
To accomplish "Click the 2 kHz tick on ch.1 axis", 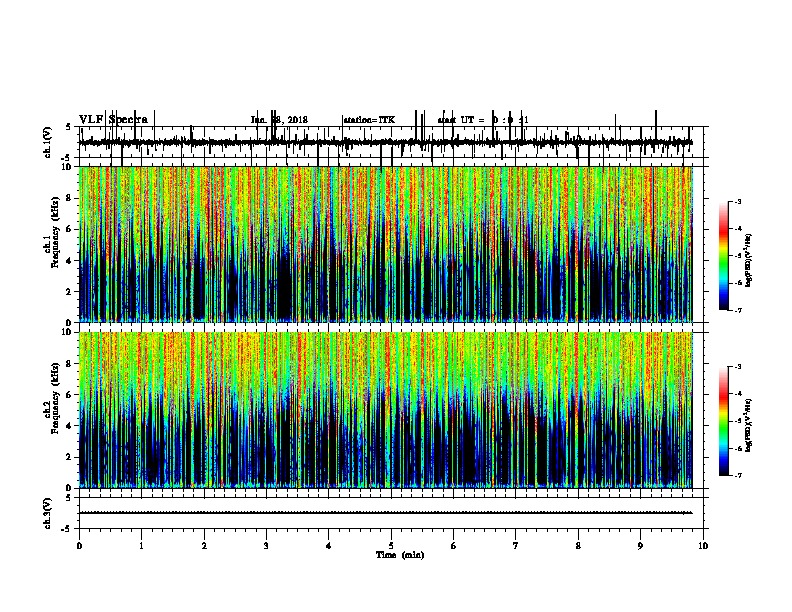I will (x=70, y=291).
